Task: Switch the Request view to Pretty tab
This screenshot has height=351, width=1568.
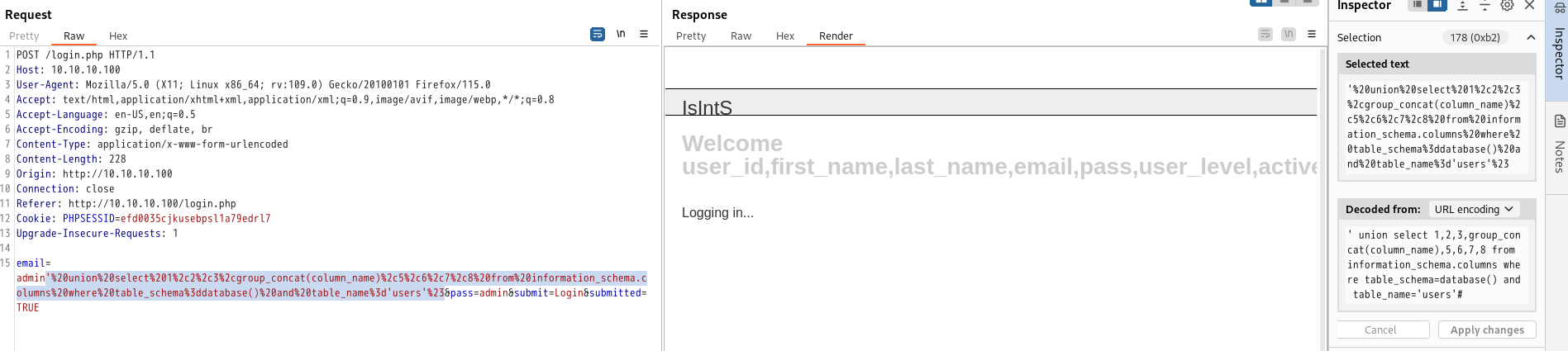Action: tap(24, 36)
